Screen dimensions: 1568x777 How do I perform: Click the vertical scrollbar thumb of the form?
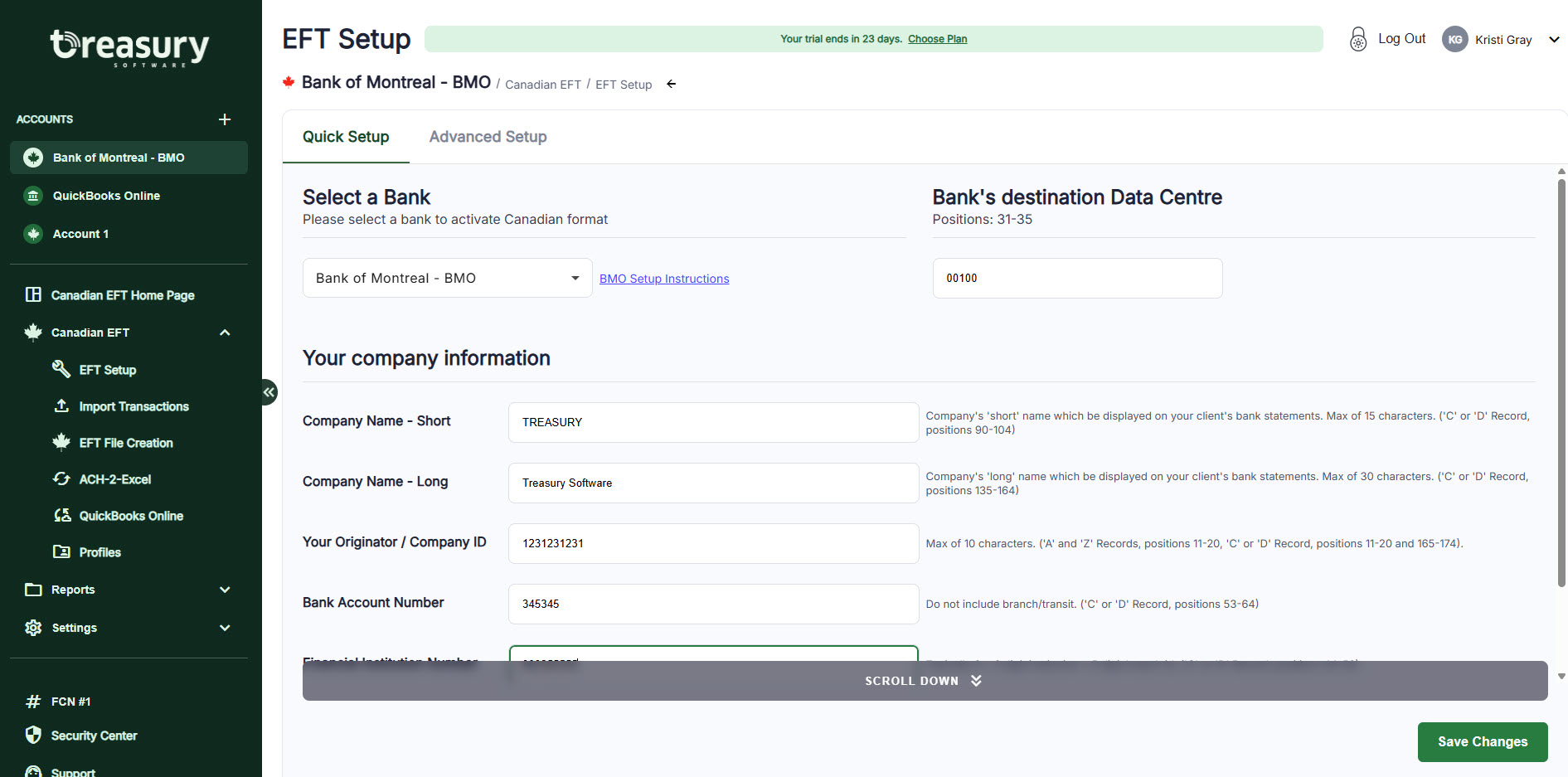[x=1561, y=382]
